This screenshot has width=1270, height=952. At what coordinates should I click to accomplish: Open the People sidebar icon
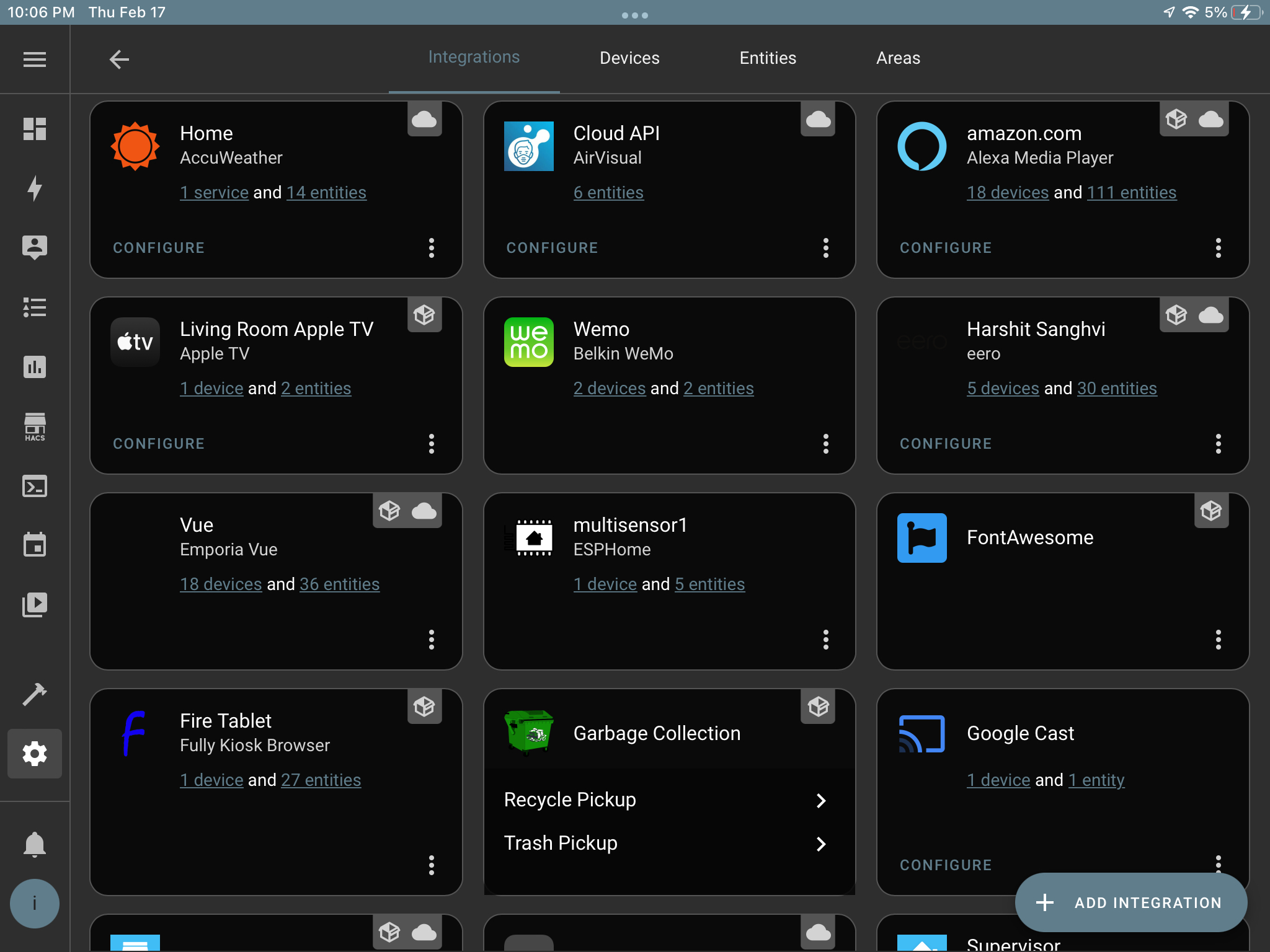pyautogui.click(x=35, y=247)
